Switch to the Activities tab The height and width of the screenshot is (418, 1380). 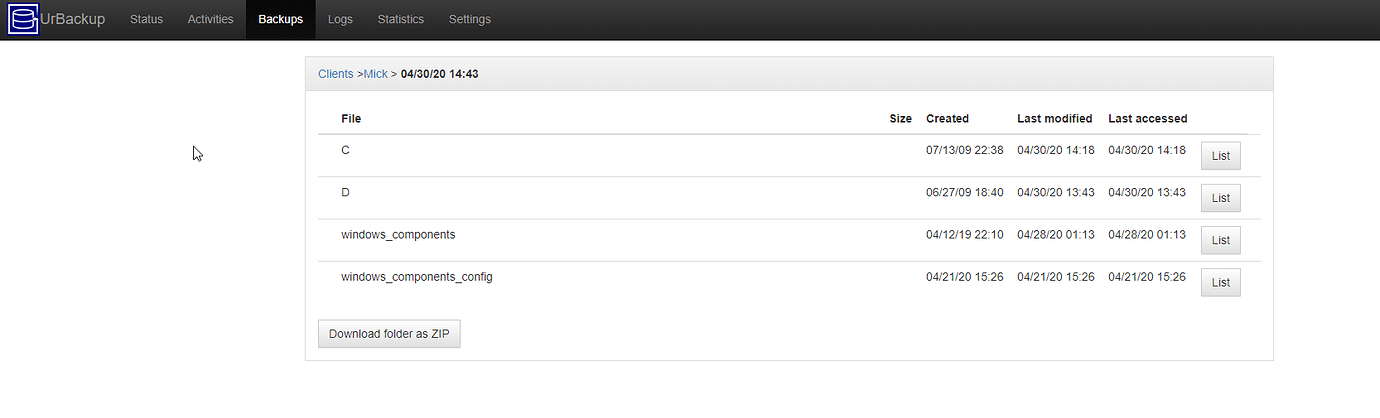(x=210, y=19)
